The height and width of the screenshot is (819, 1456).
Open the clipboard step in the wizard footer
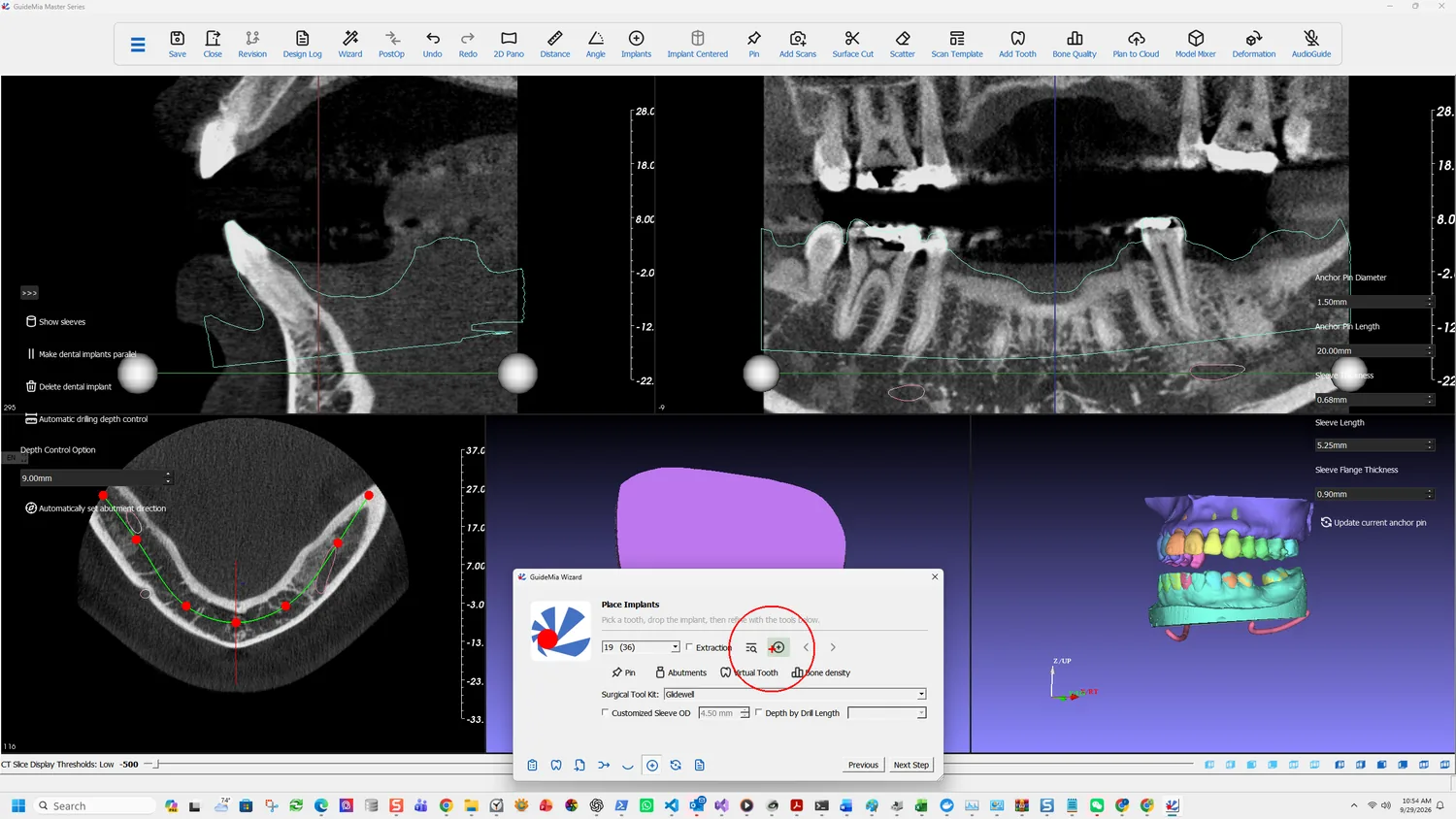[x=532, y=766]
